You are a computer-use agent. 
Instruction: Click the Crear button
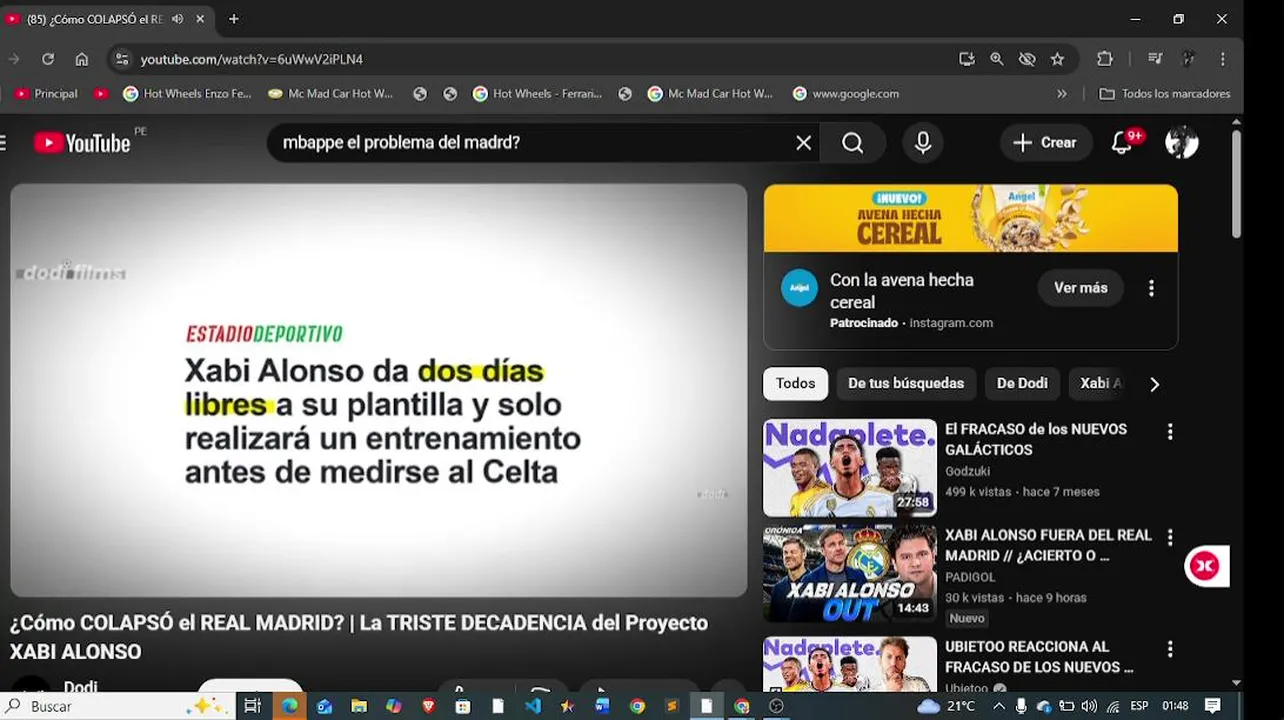pyautogui.click(x=1045, y=143)
